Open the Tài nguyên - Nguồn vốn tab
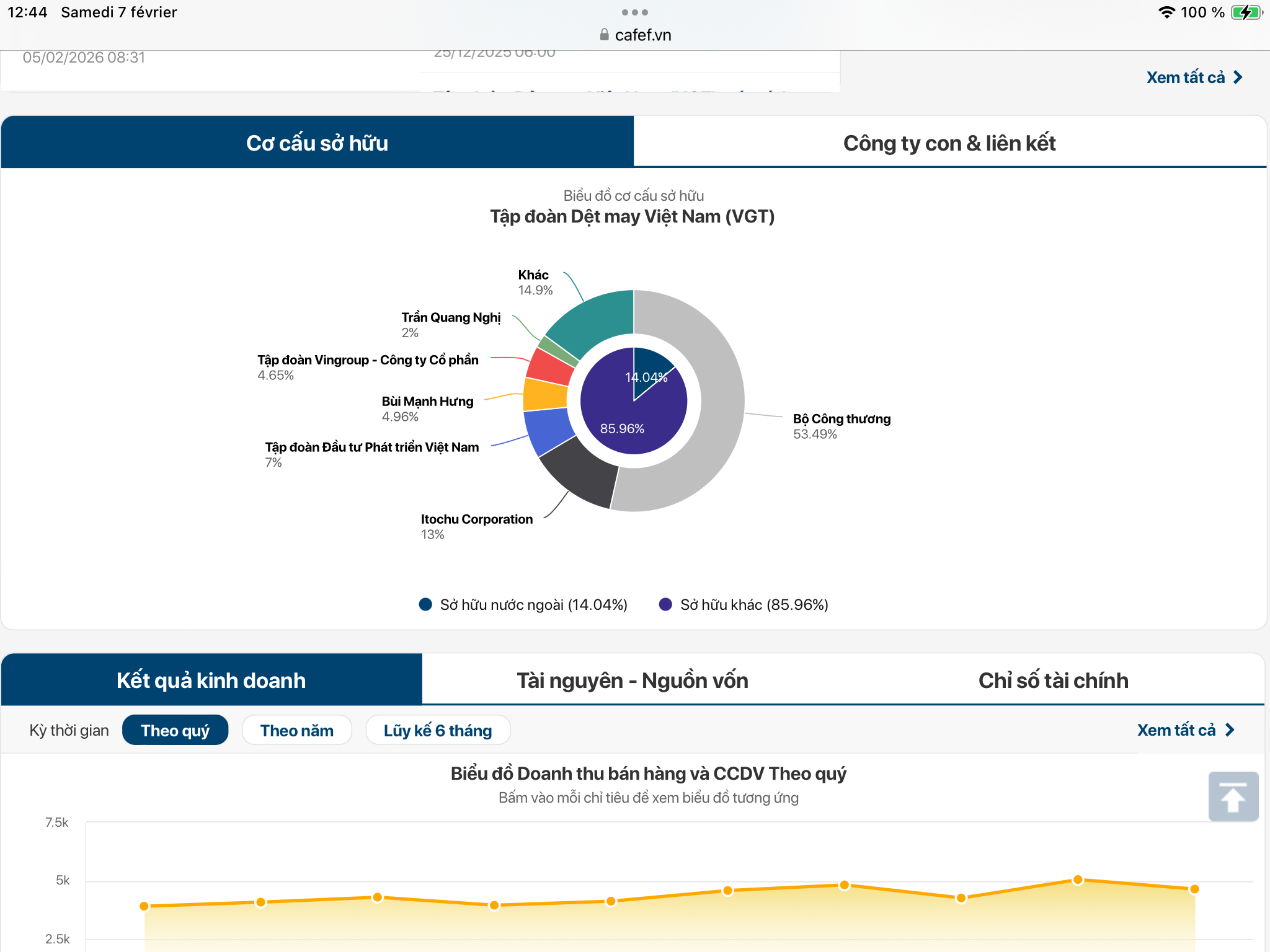Viewport: 1270px width, 952px height. [632, 680]
